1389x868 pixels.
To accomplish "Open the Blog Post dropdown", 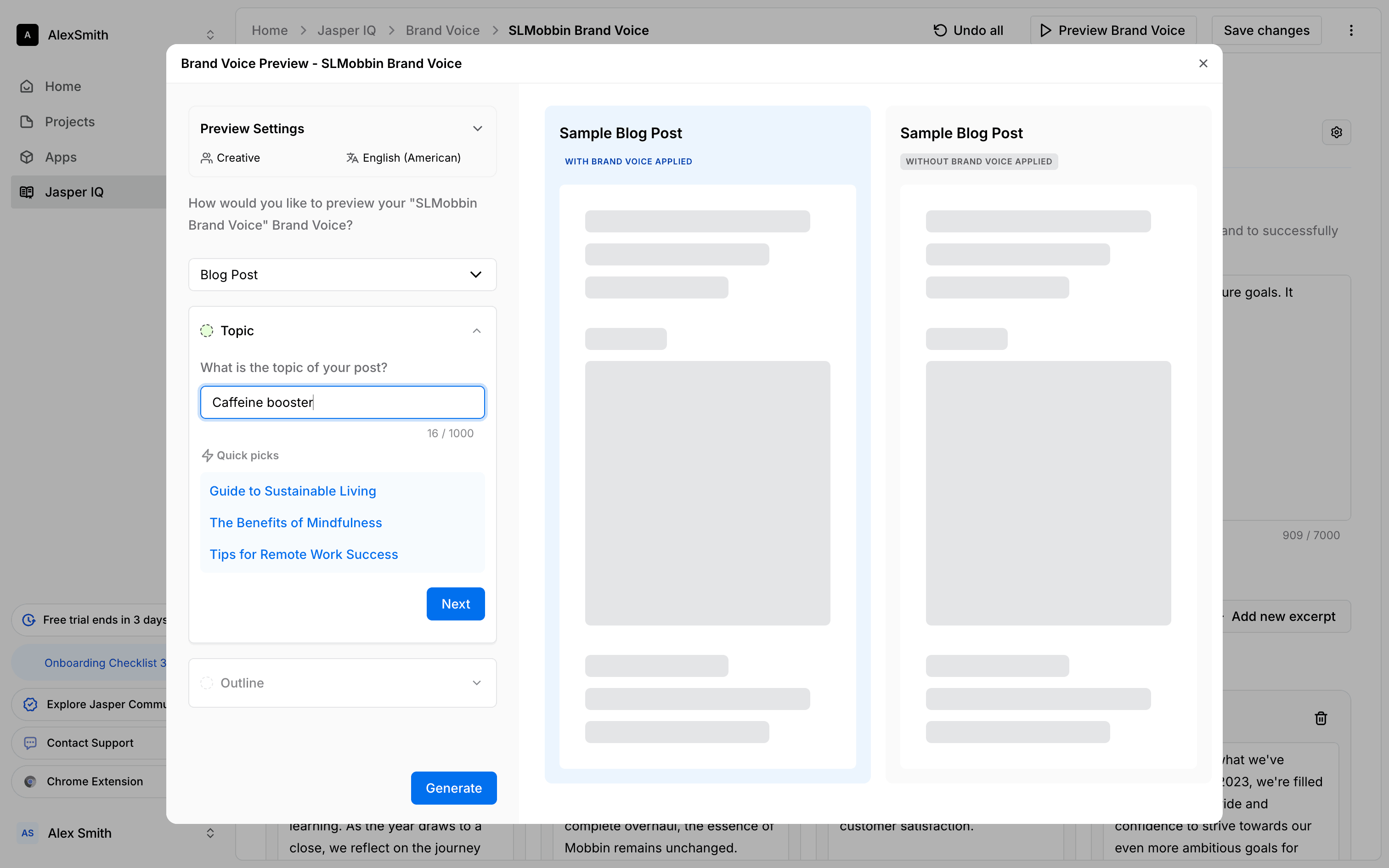I will pos(342,275).
